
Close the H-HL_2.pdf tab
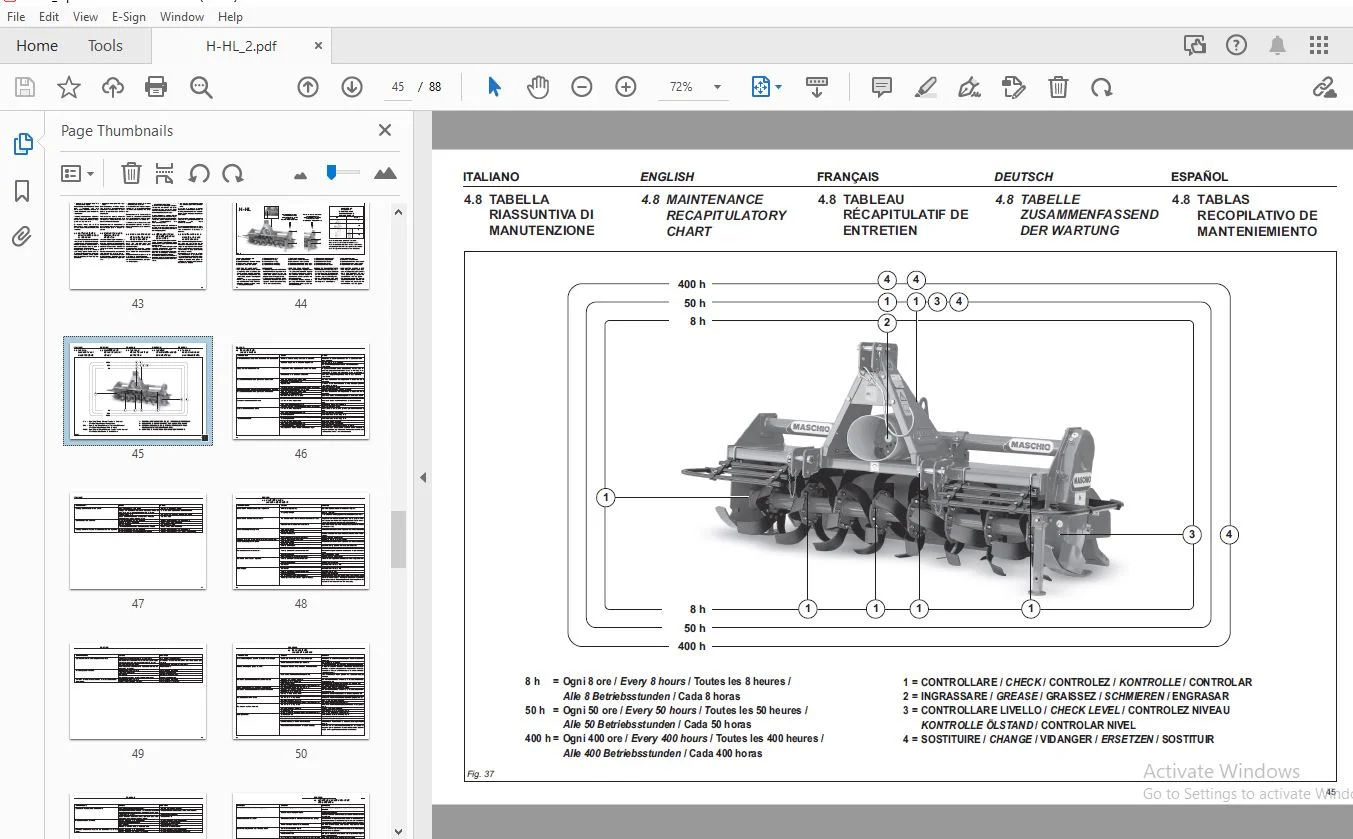coord(319,45)
